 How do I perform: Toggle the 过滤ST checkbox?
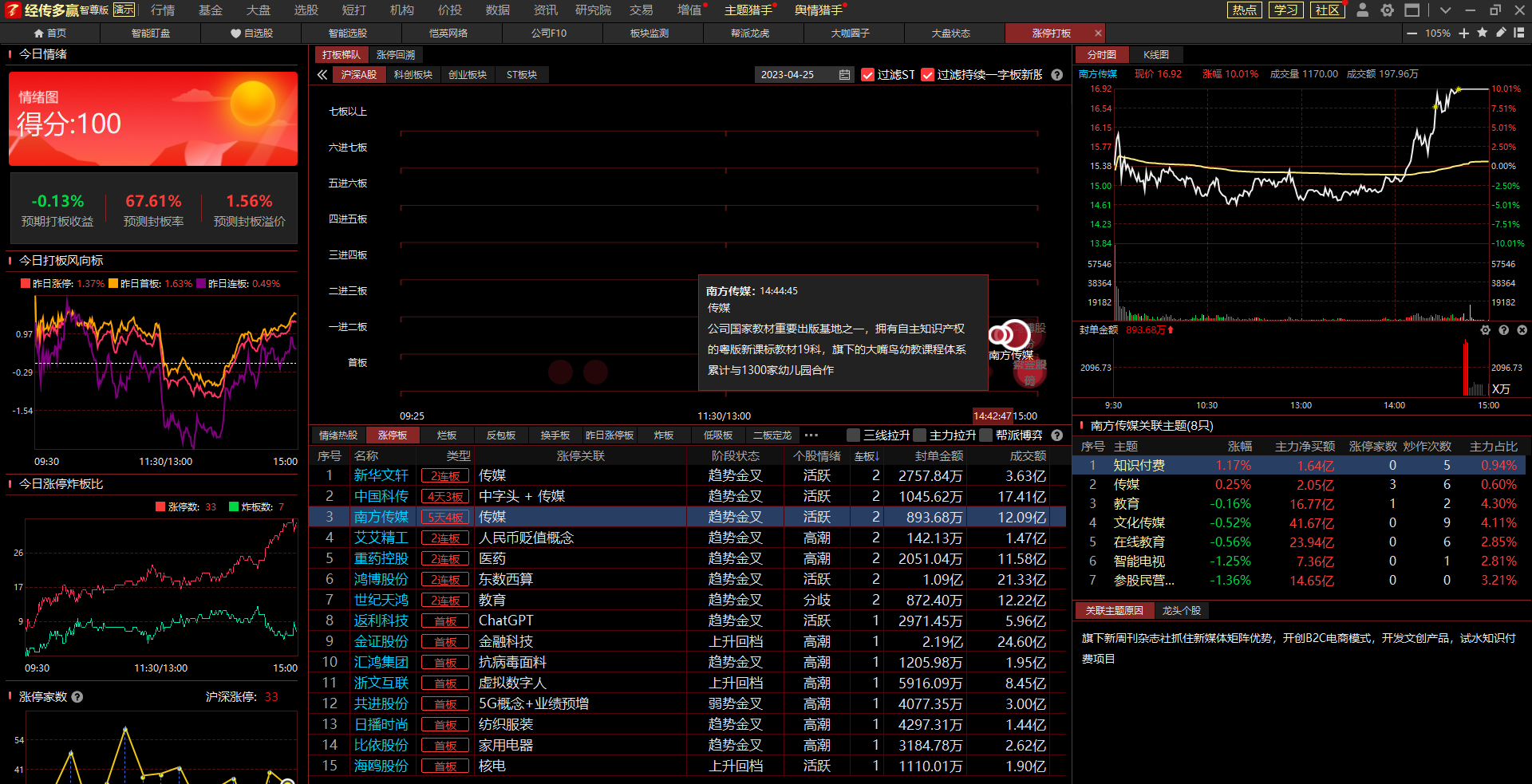pyautogui.click(x=868, y=75)
